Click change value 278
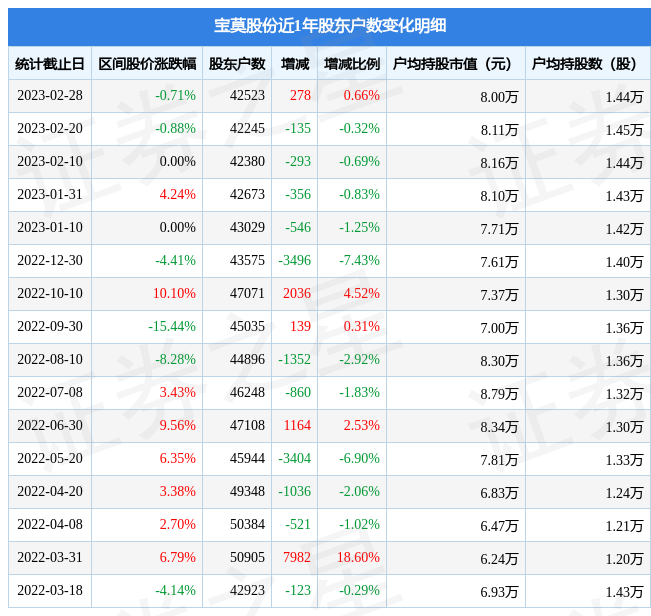The image size is (651, 616). [x=300, y=95]
